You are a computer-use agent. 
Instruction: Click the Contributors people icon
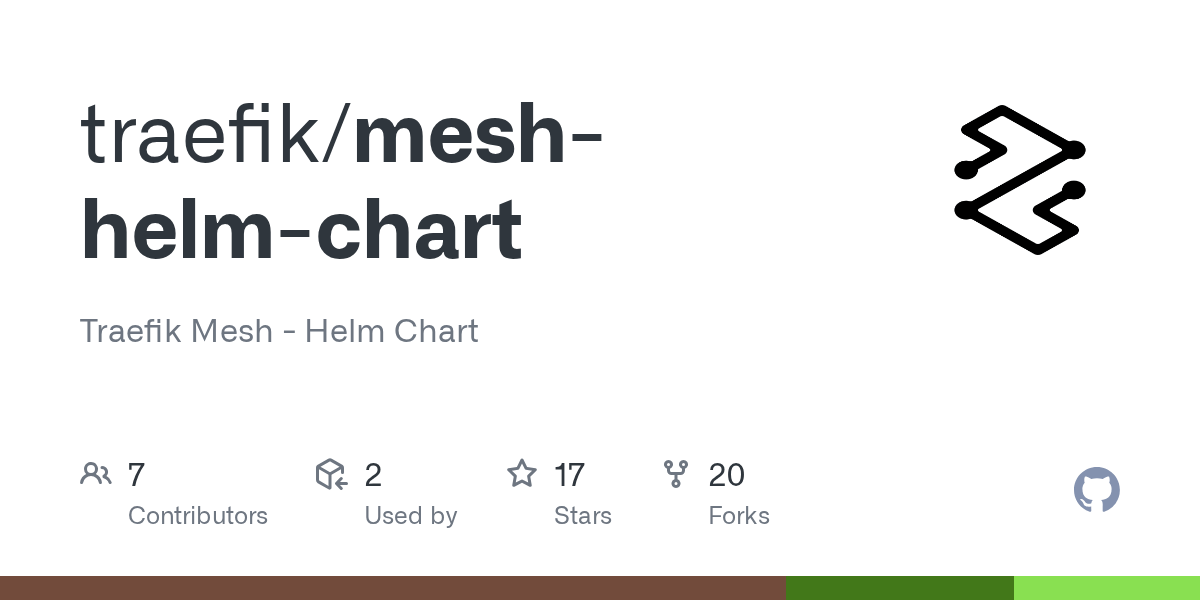96,474
